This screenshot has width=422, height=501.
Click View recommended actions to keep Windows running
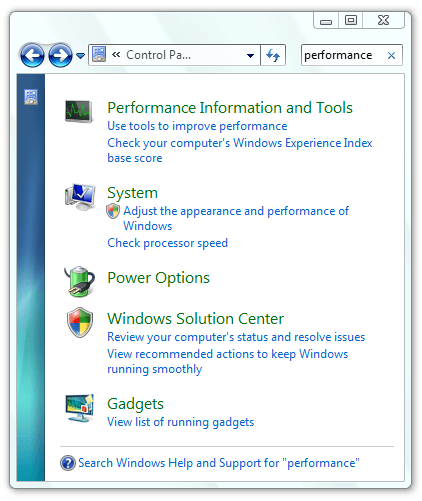(x=227, y=361)
